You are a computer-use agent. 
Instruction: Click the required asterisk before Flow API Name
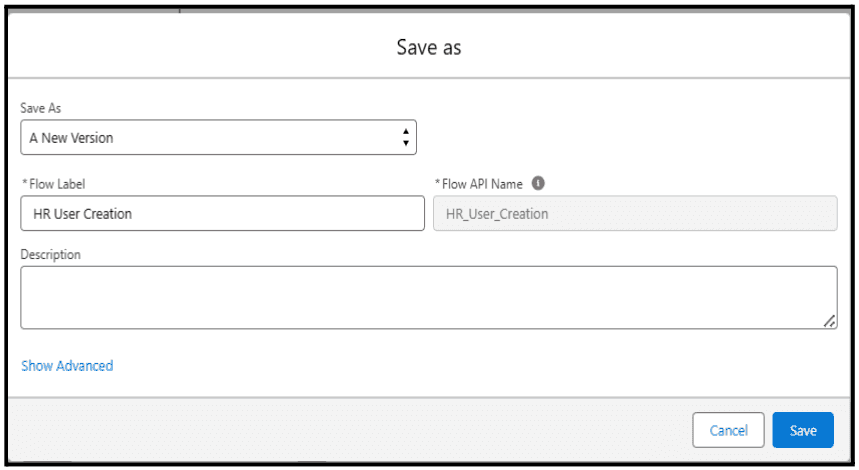(437, 182)
